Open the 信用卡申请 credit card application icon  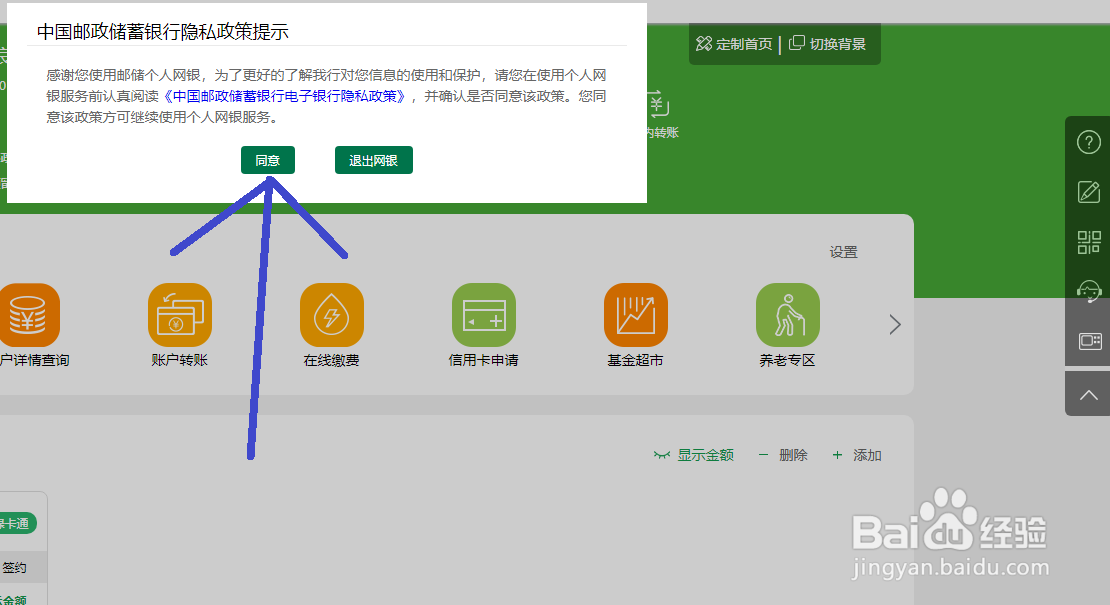(x=484, y=315)
